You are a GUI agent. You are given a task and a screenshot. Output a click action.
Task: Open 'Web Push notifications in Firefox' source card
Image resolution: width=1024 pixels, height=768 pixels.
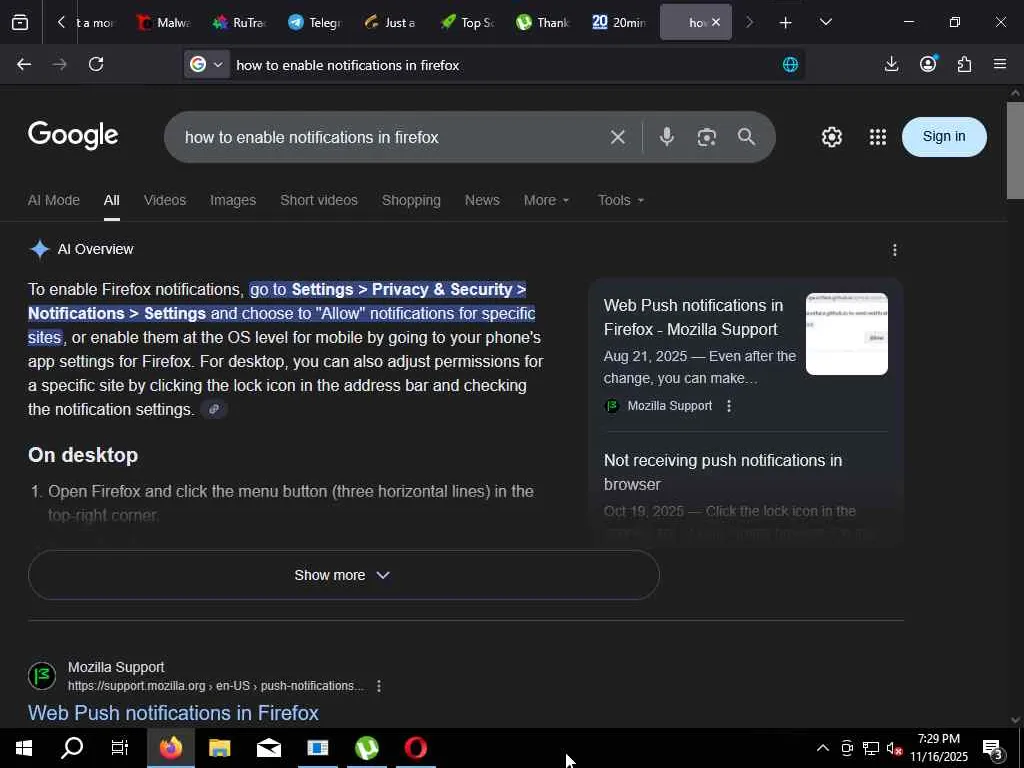pyautogui.click(x=692, y=317)
